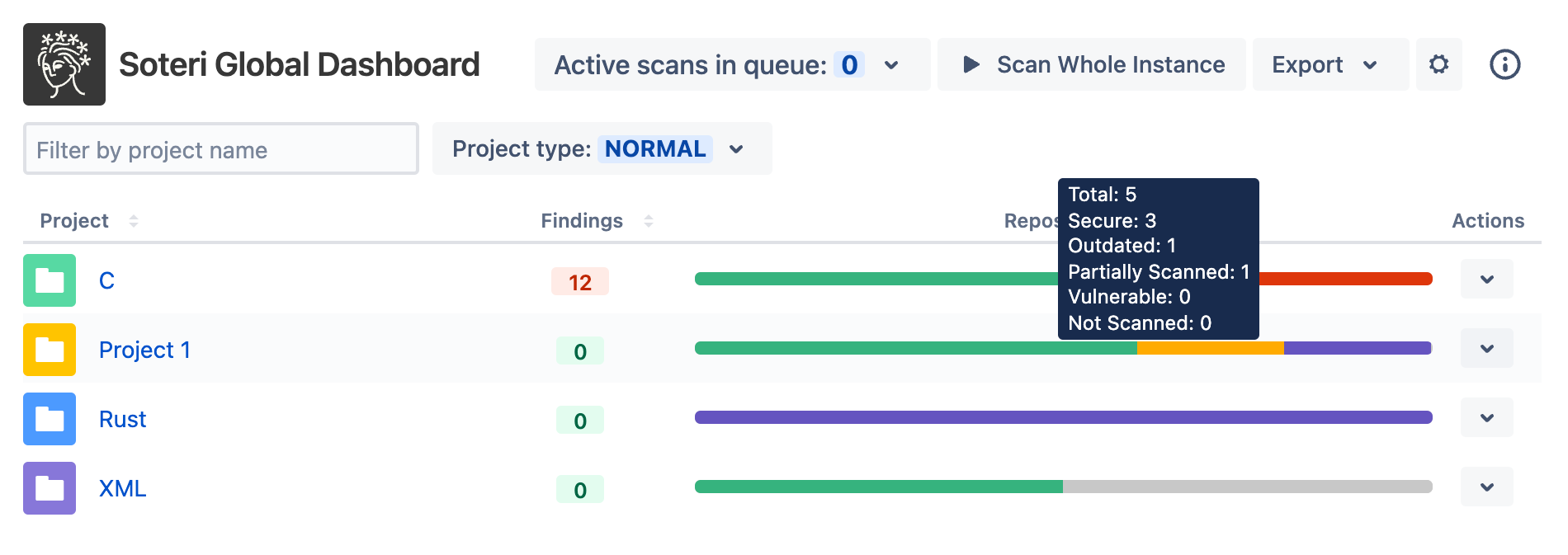The image size is (1568, 555).
Task: Expand actions menu for XML project
Action: point(1486,487)
